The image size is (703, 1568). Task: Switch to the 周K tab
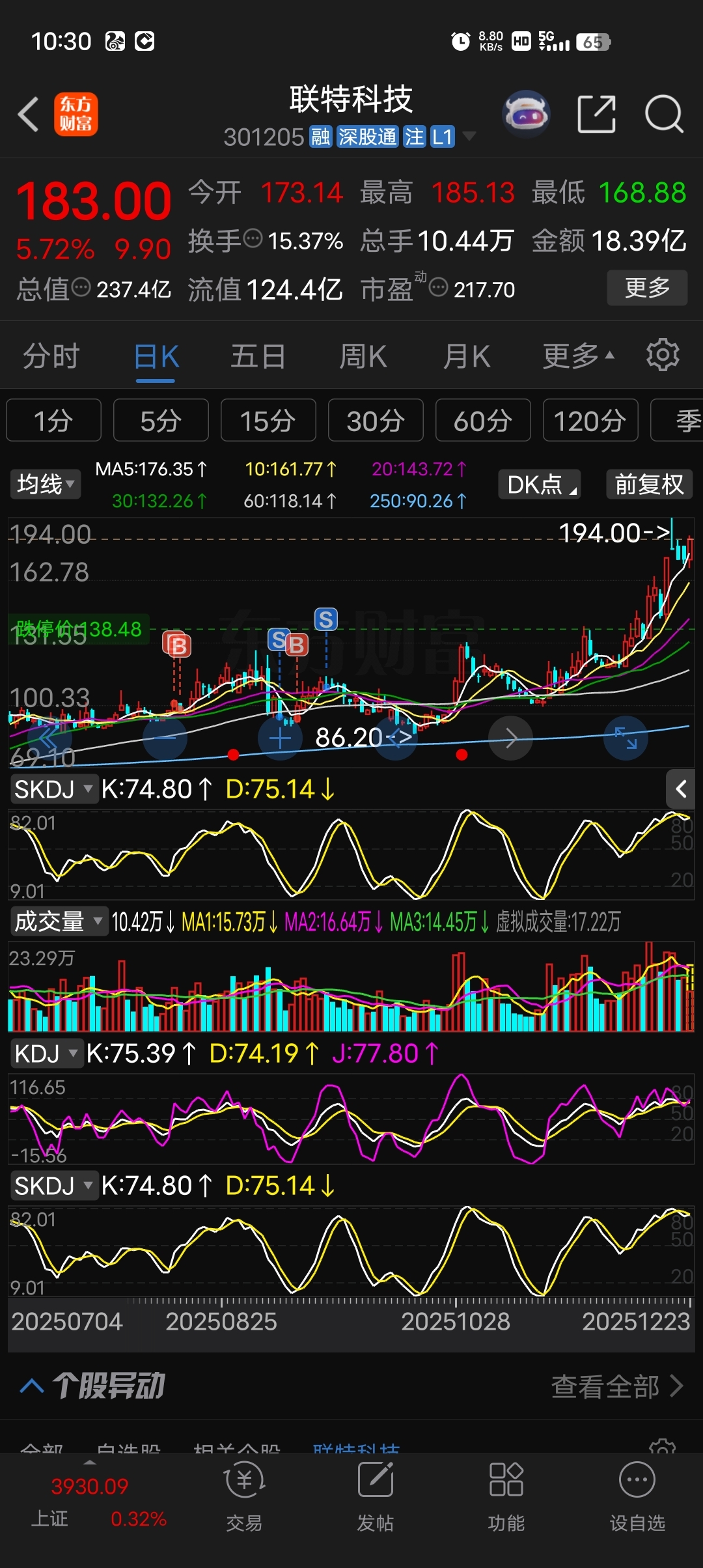[x=363, y=356]
